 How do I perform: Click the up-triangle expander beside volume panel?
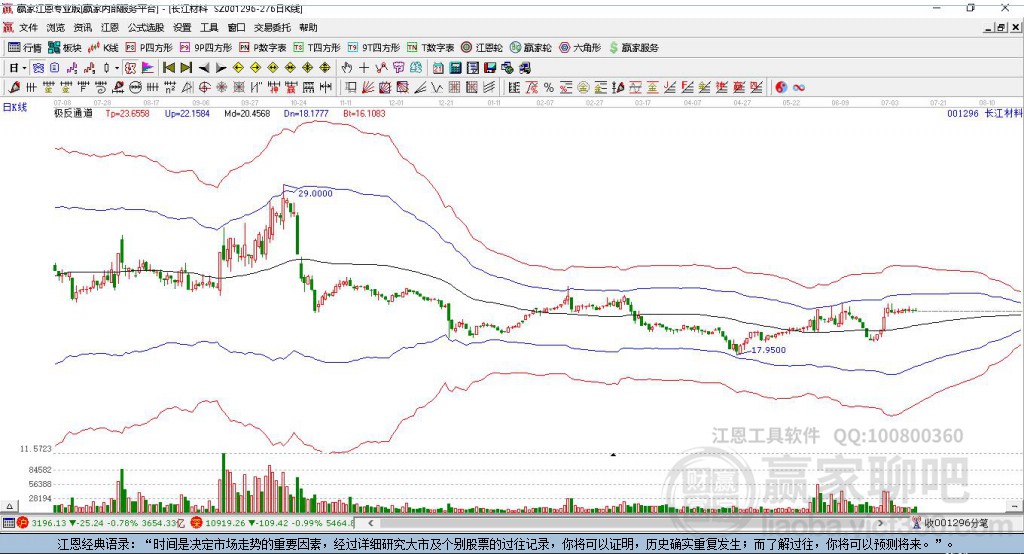9,506
